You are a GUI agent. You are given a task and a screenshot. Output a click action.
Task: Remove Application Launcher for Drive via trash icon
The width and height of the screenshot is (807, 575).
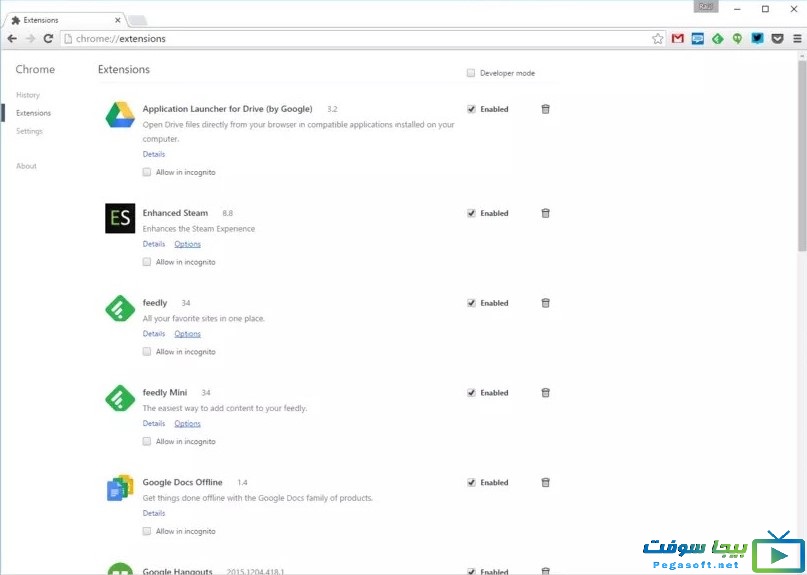[546, 109]
